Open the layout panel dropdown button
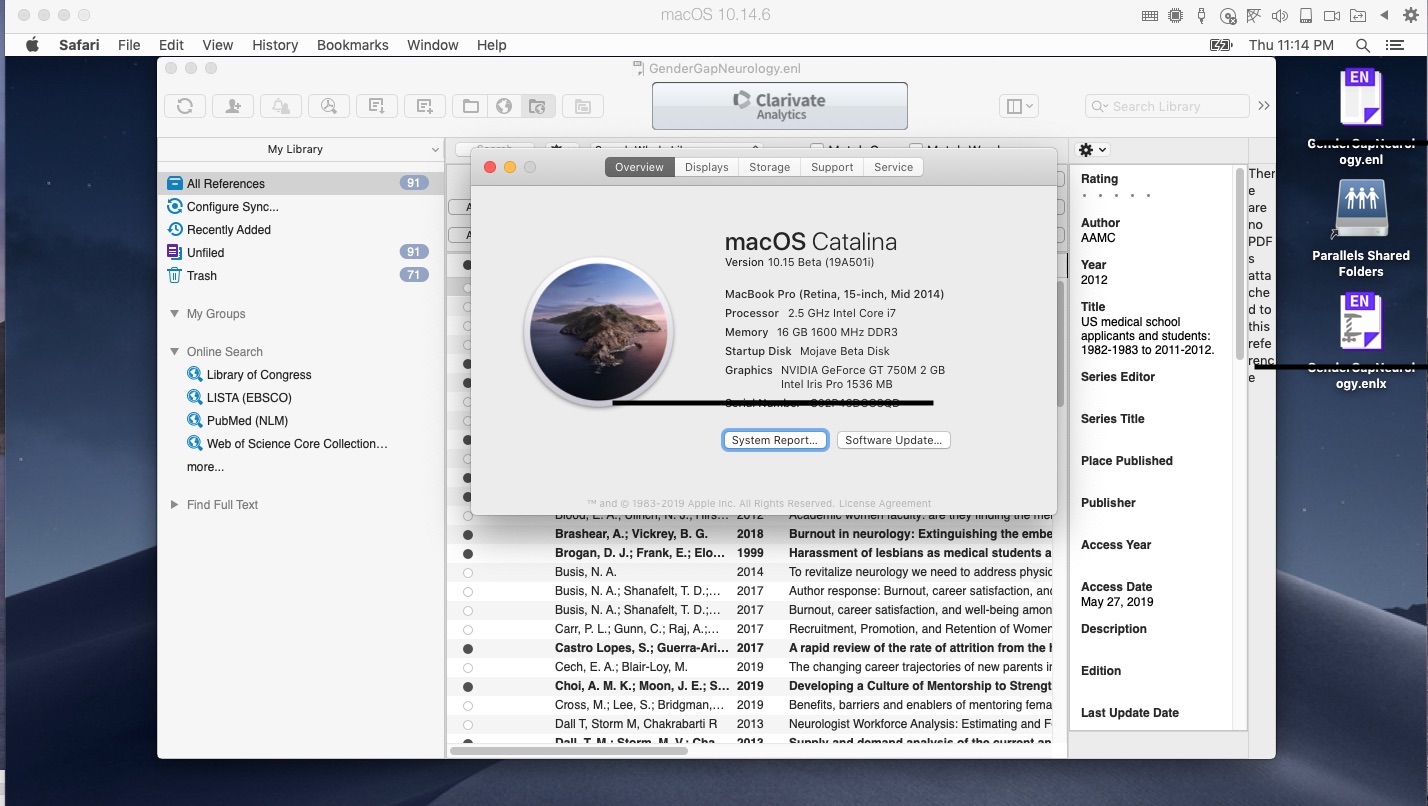Viewport: 1428px width, 806px height. click(x=1020, y=106)
